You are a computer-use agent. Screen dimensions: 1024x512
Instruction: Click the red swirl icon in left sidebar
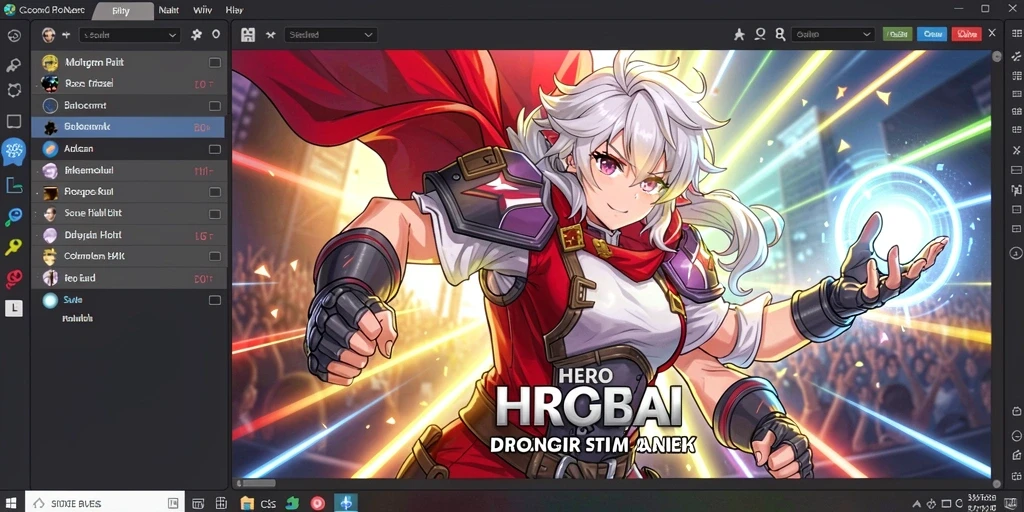point(14,279)
